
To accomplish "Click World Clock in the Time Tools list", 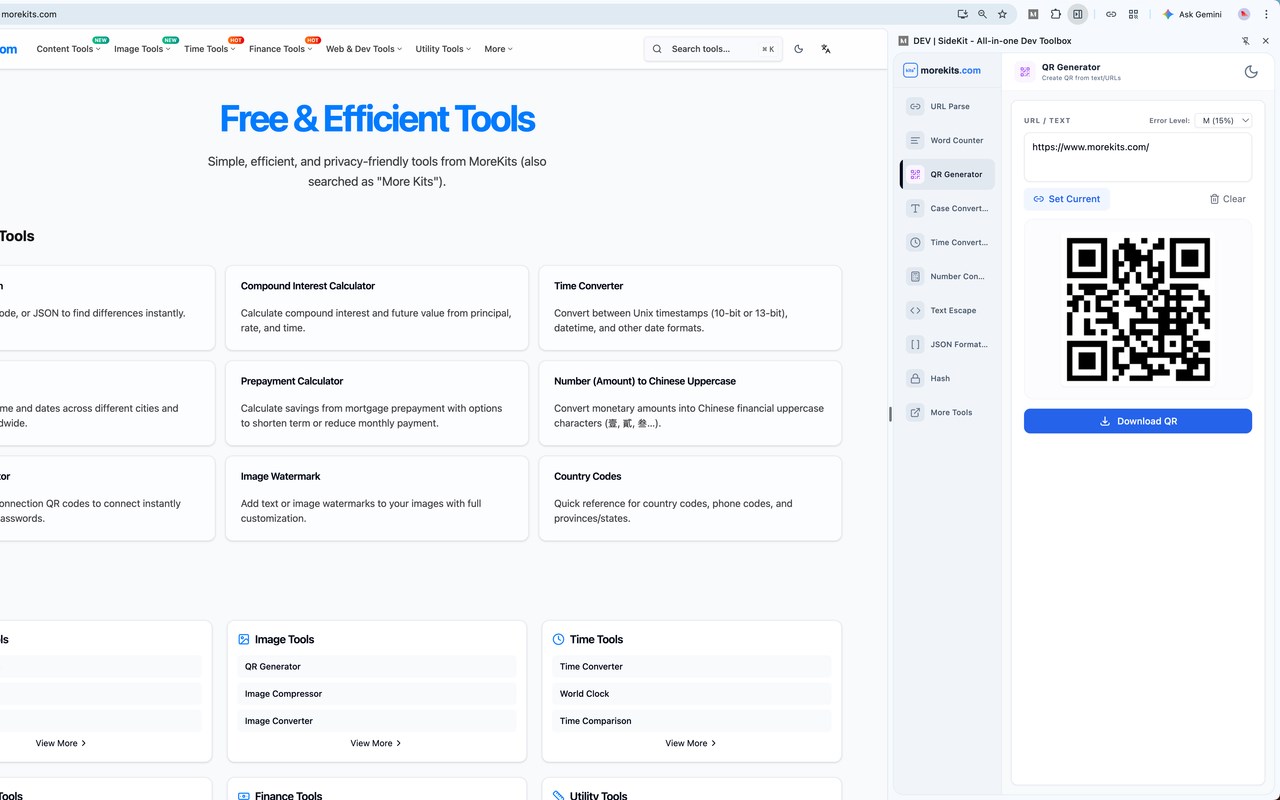I will coord(691,693).
